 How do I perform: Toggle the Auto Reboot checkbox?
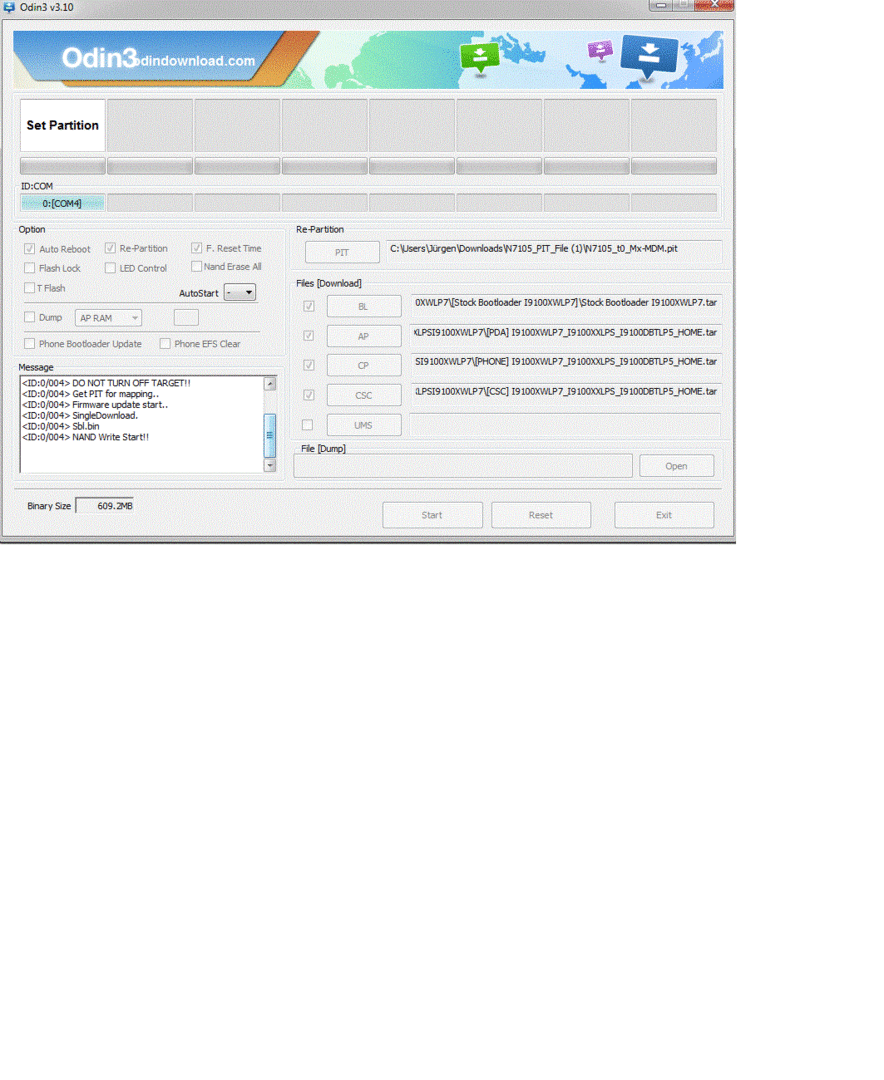pyautogui.click(x=30, y=249)
